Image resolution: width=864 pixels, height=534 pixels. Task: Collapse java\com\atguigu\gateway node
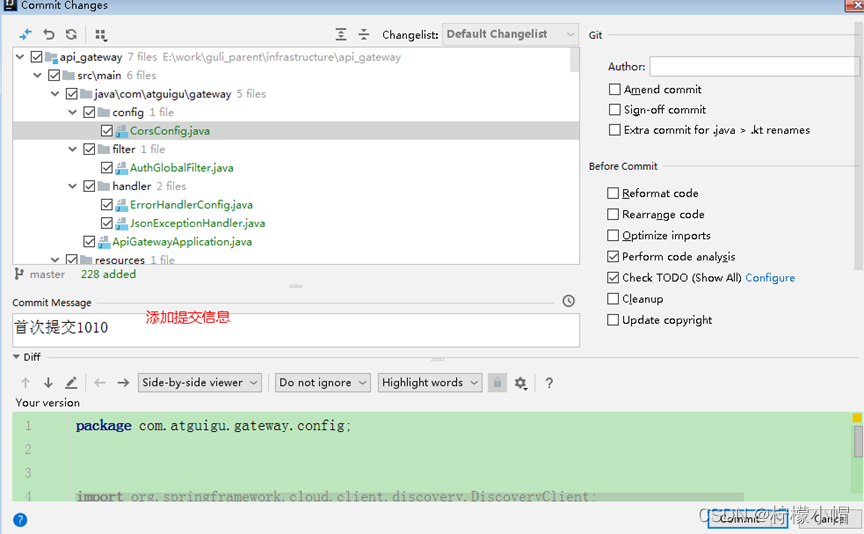coord(55,94)
